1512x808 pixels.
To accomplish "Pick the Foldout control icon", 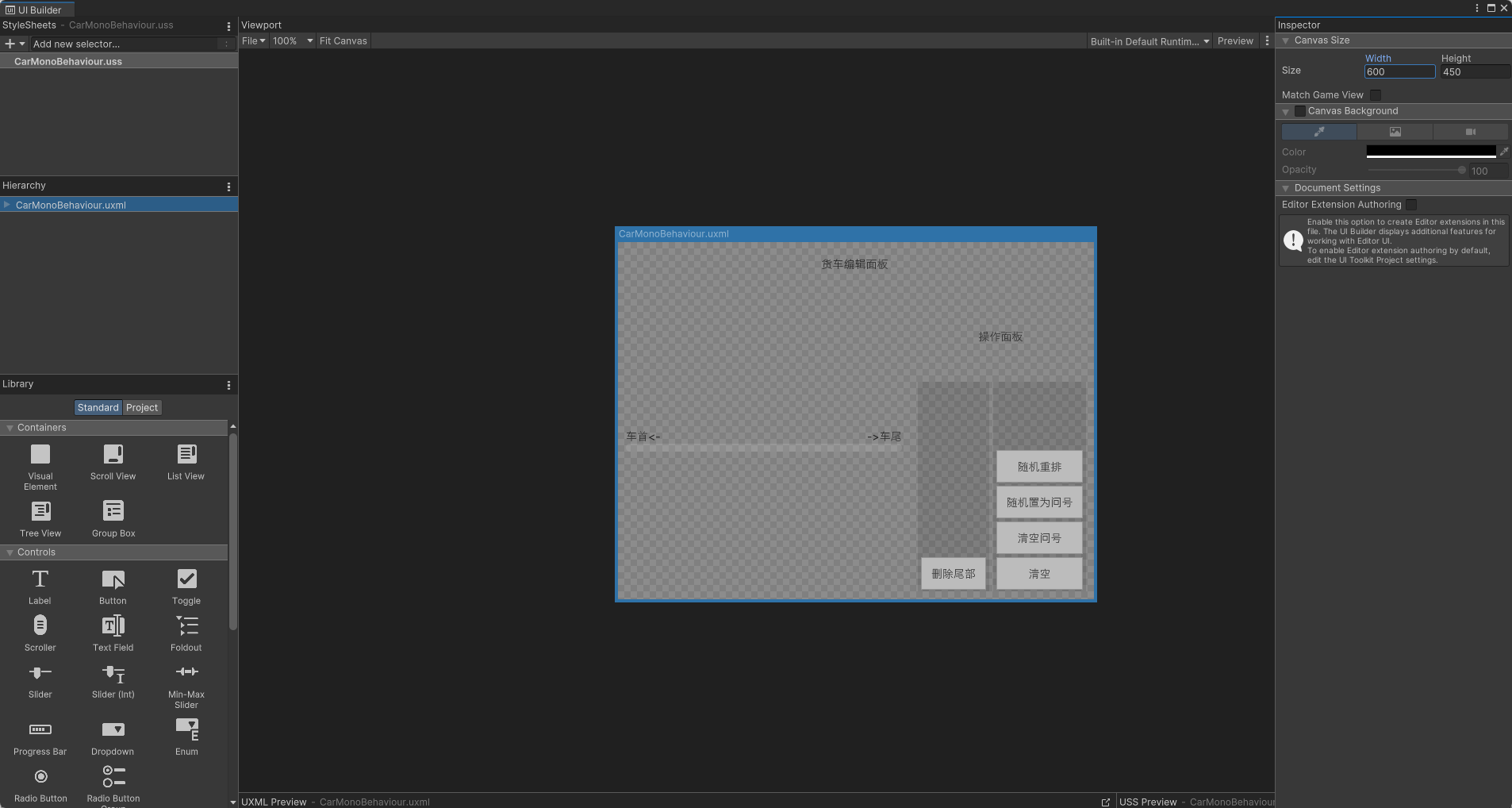I will (x=186, y=625).
